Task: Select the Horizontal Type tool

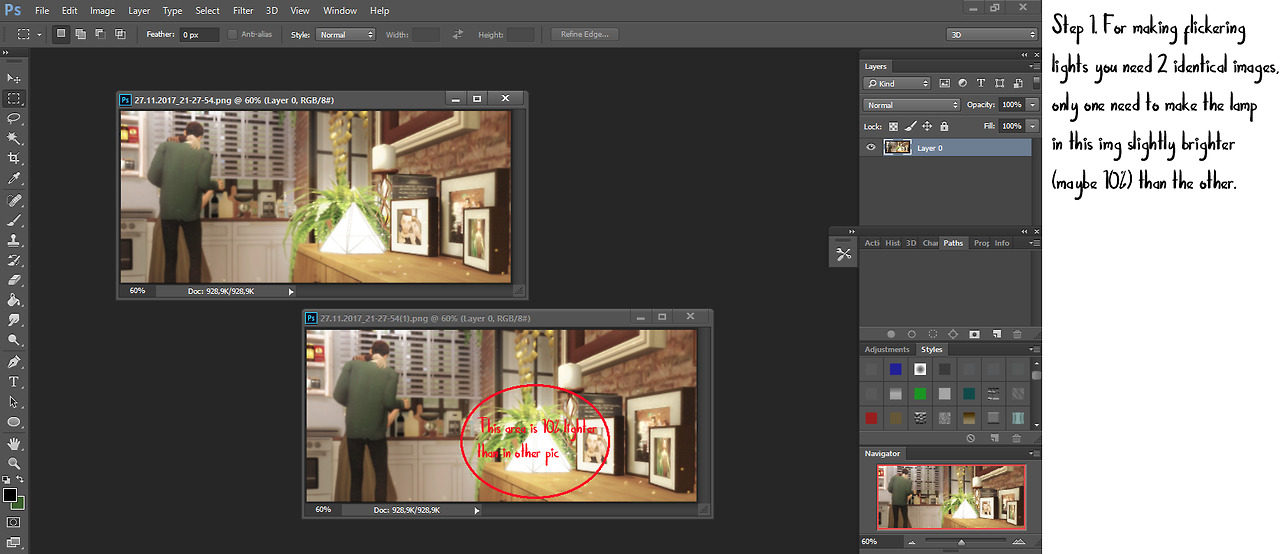Action: [14, 382]
